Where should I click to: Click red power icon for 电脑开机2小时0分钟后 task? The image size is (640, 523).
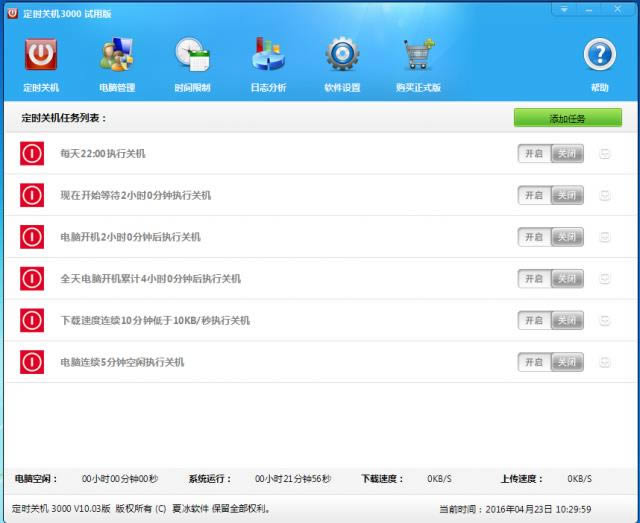tap(32, 237)
